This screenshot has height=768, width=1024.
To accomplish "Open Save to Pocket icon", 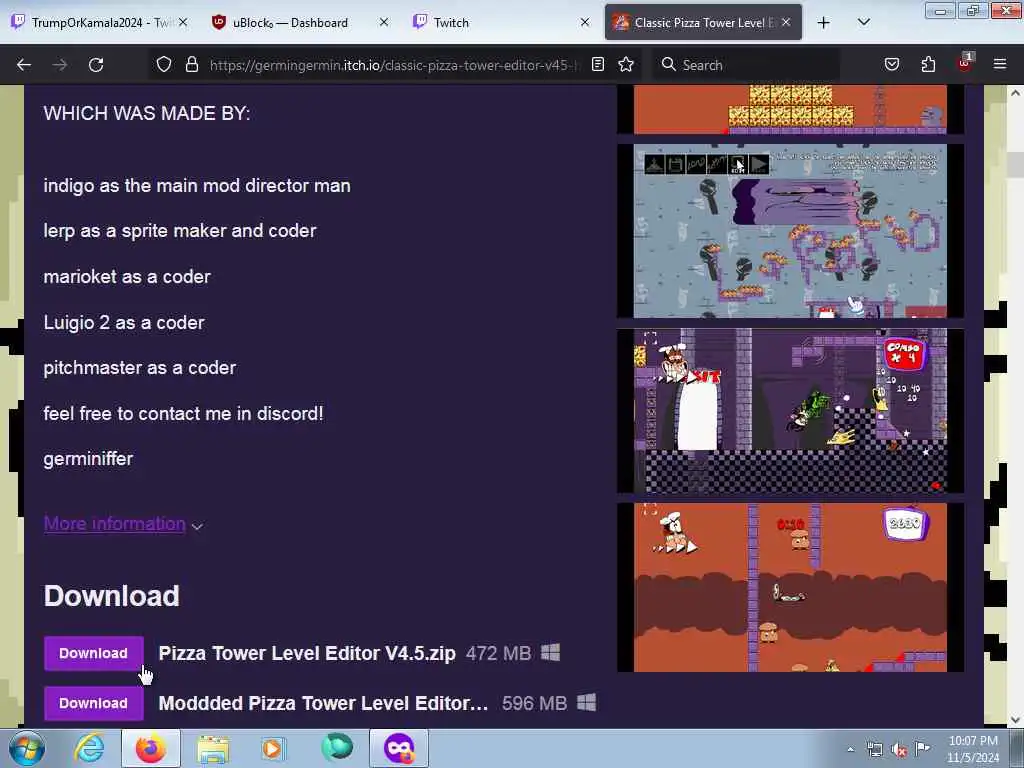I will (891, 64).
